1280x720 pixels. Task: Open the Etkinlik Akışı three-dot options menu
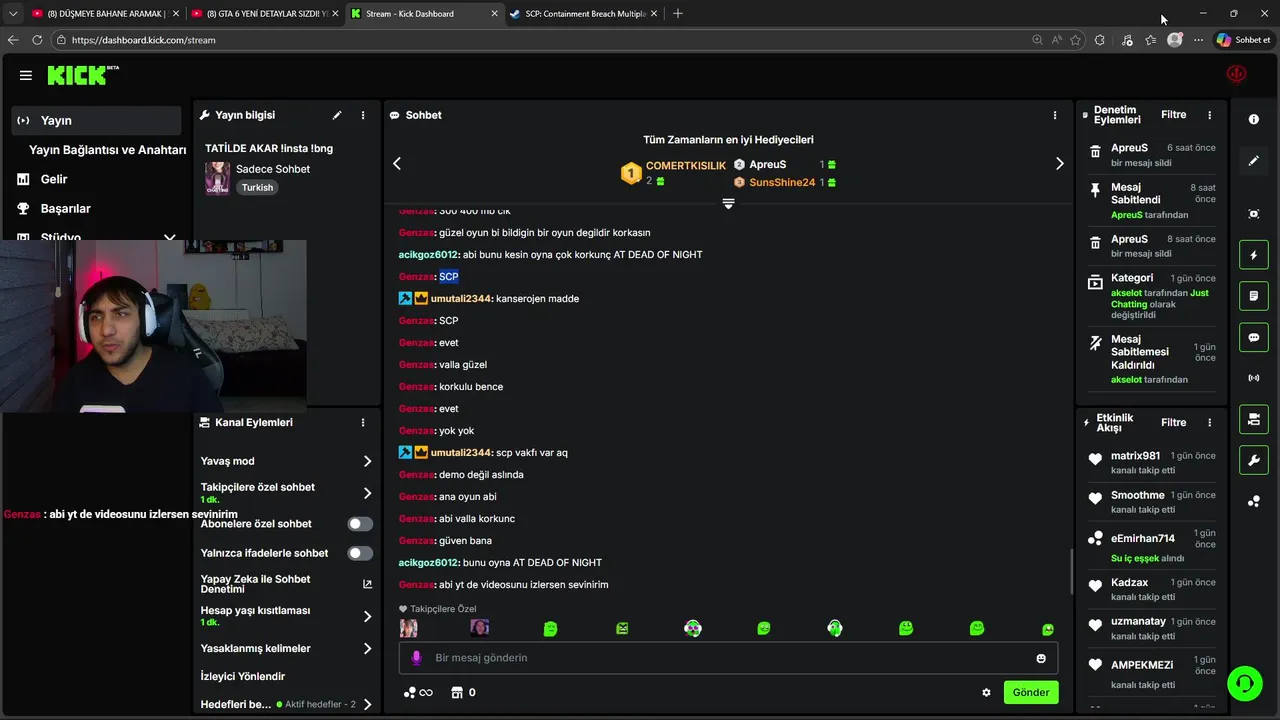pos(1209,423)
